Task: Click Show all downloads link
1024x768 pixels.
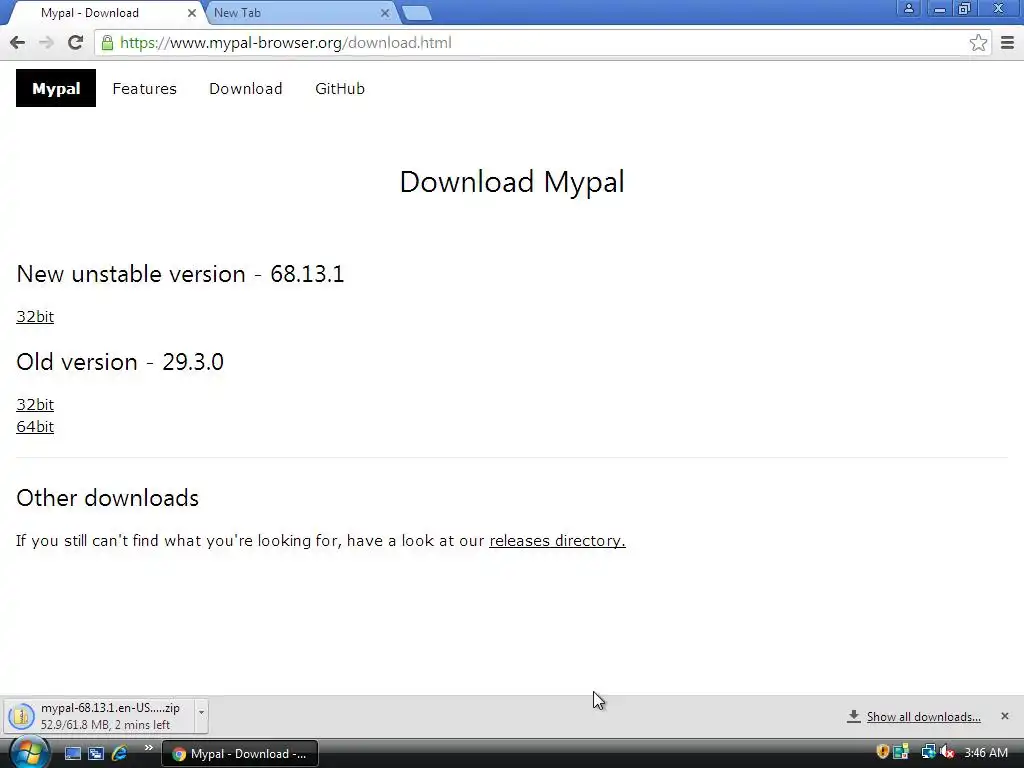Action: coord(923,717)
